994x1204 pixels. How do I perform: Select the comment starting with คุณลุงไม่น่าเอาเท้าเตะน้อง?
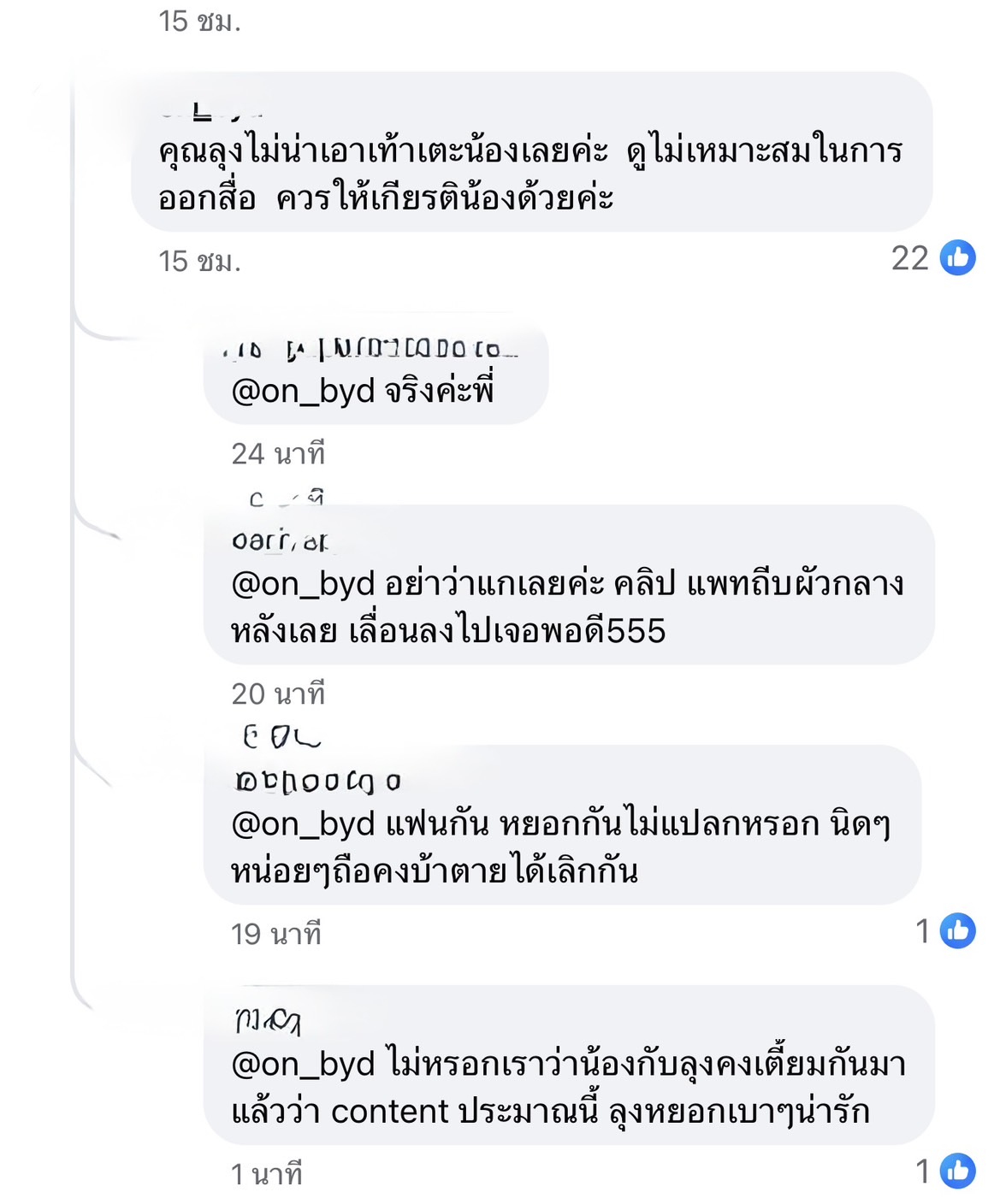click(530, 174)
